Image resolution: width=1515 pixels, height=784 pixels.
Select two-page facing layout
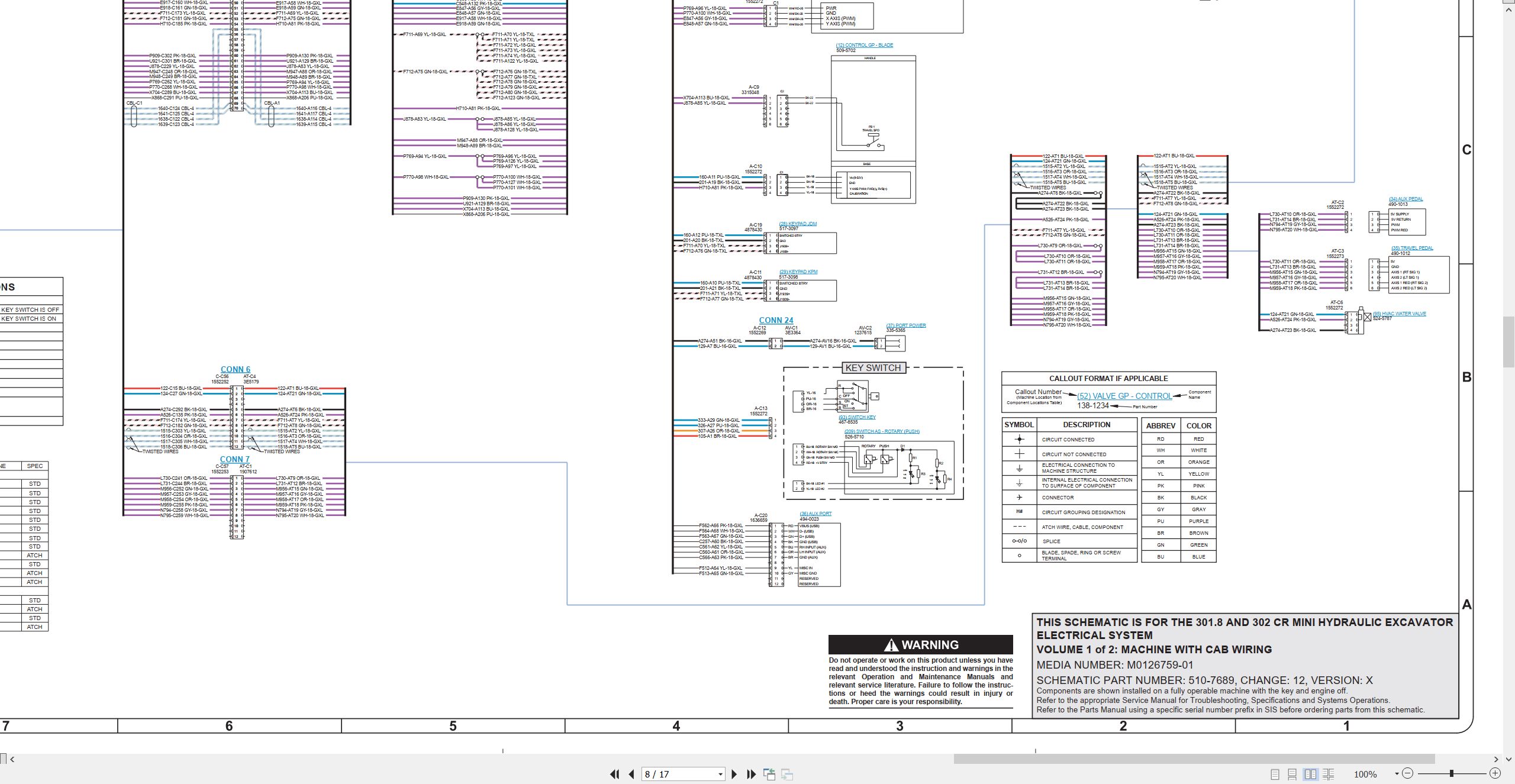click(1310, 774)
